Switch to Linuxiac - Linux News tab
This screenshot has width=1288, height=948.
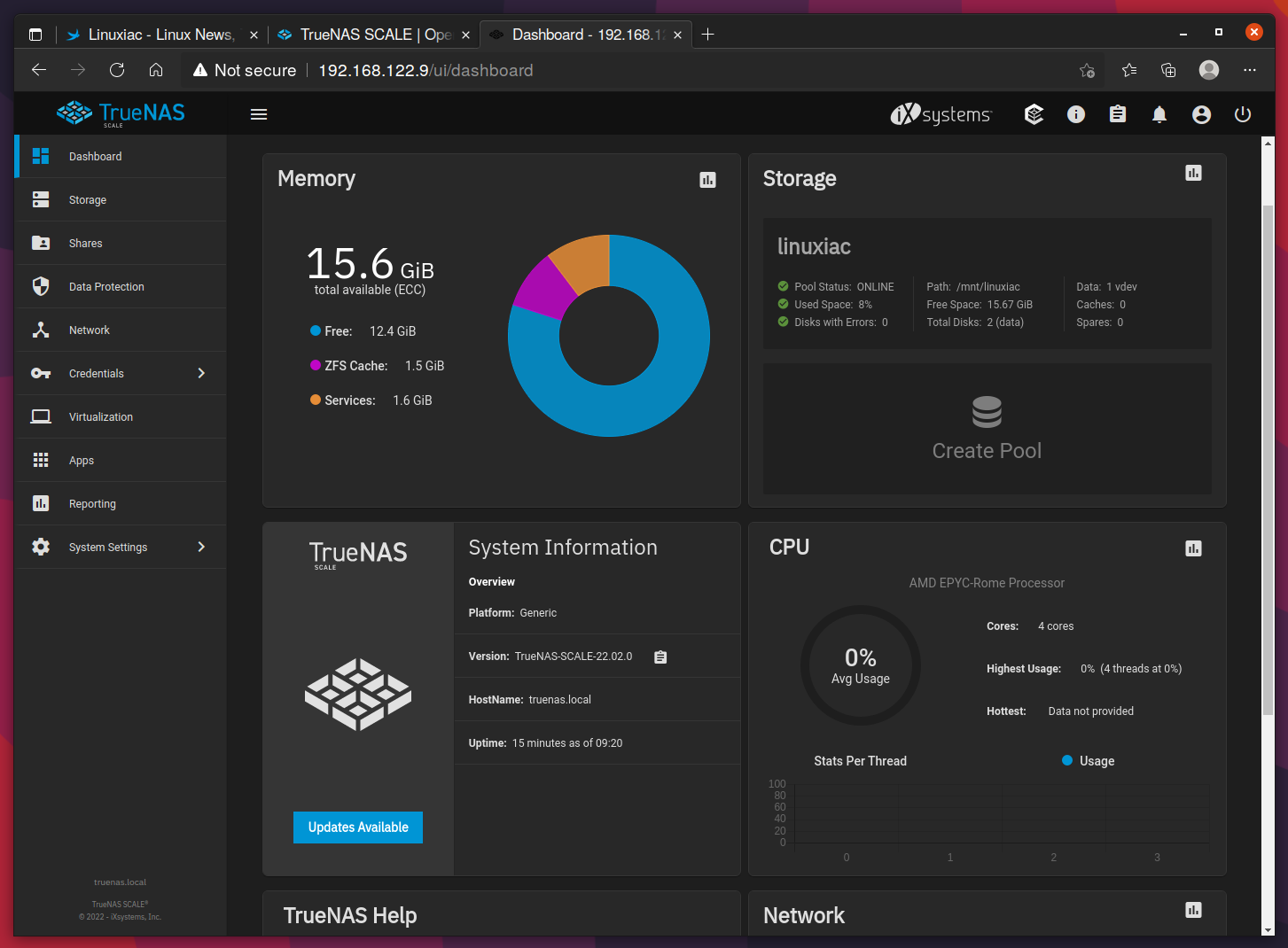tap(161, 35)
